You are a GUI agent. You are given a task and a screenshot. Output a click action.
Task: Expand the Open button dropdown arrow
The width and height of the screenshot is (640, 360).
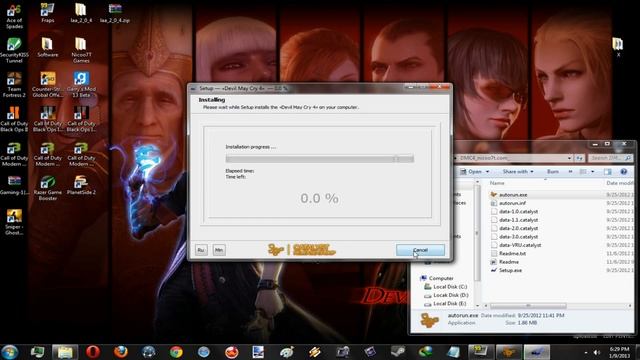(487, 172)
